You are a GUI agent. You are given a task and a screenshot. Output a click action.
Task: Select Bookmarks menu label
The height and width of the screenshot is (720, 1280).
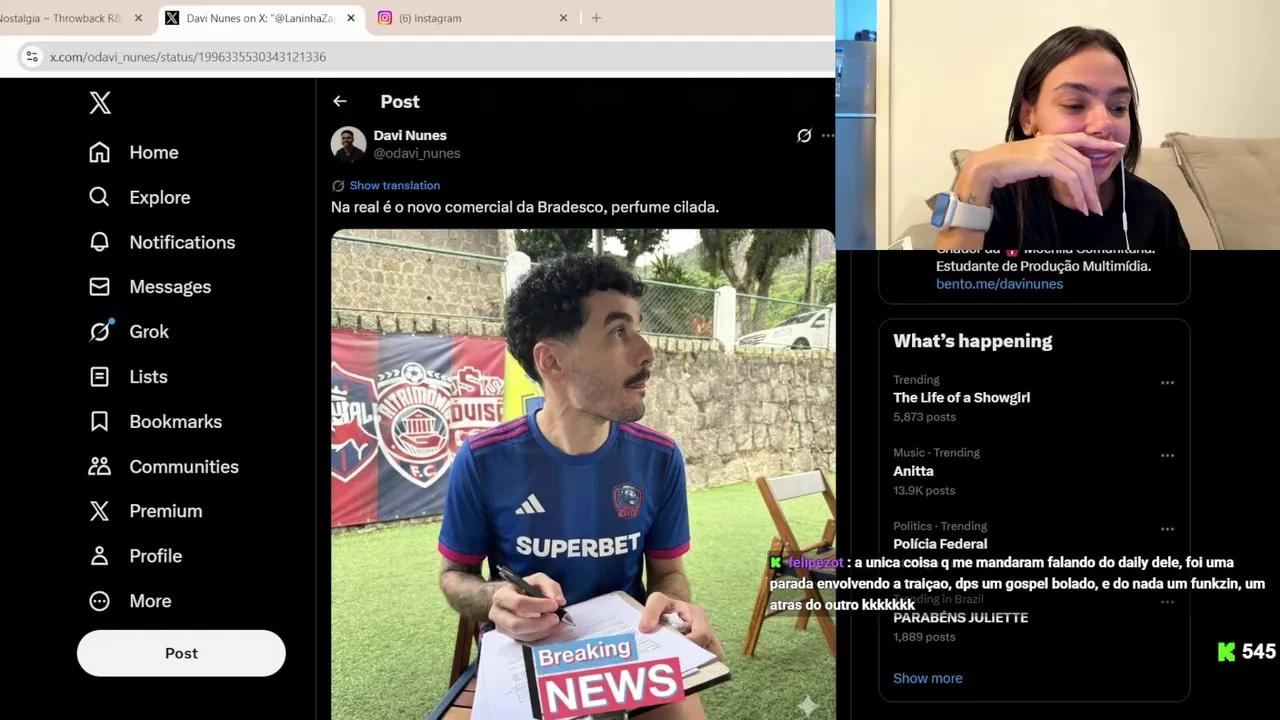click(176, 421)
